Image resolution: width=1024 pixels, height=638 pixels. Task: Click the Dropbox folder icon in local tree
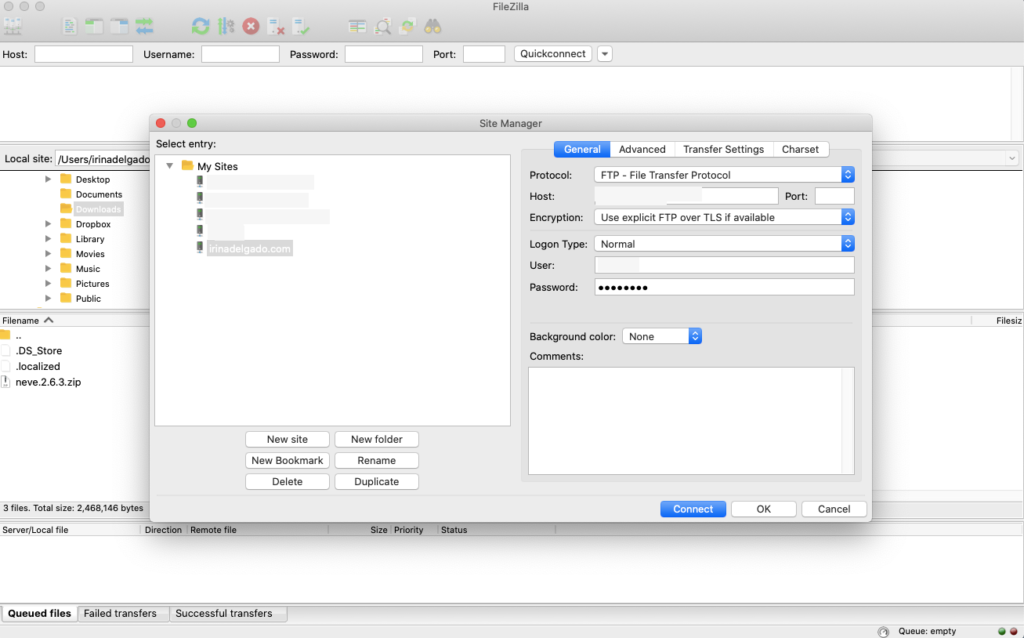(65, 223)
